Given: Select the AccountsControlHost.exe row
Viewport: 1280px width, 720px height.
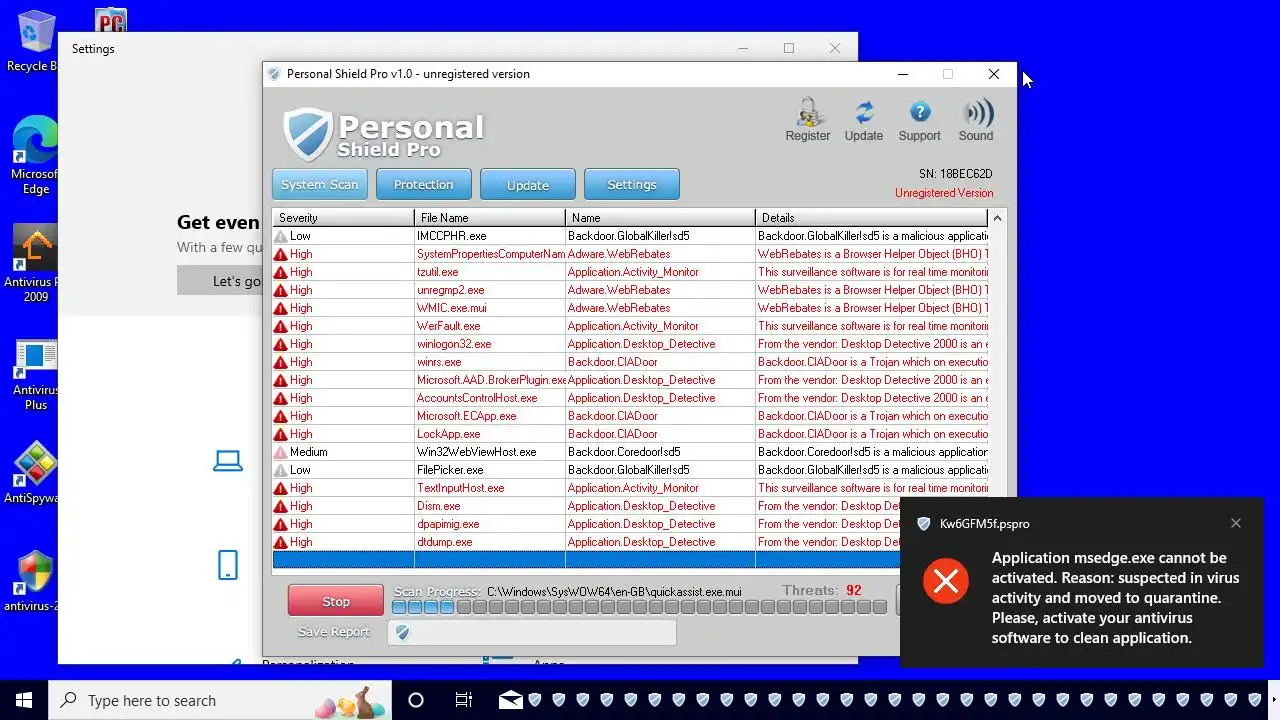Looking at the screenshot, I should point(630,398).
